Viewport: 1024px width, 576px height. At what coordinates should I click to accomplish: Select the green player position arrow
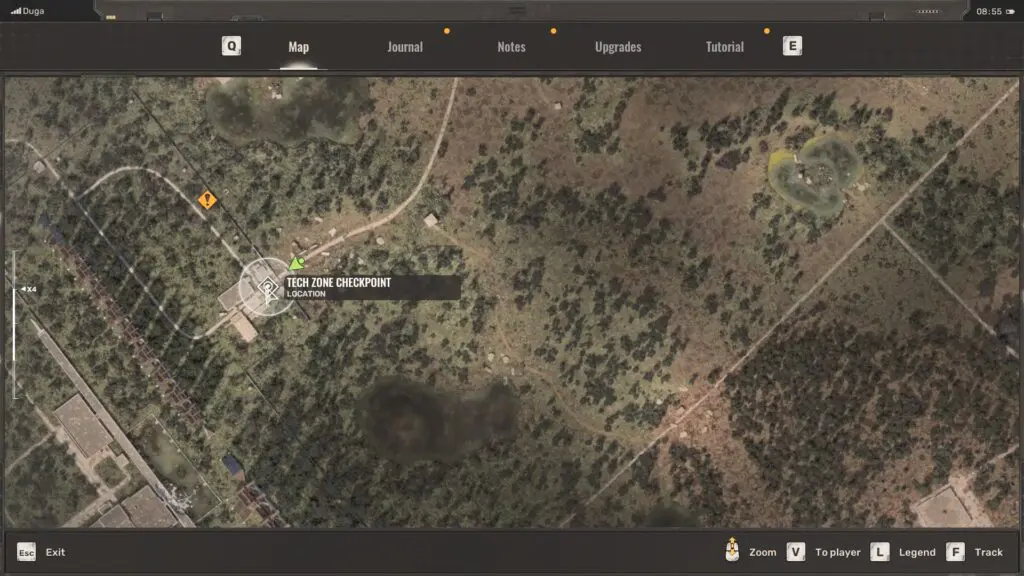click(x=296, y=263)
